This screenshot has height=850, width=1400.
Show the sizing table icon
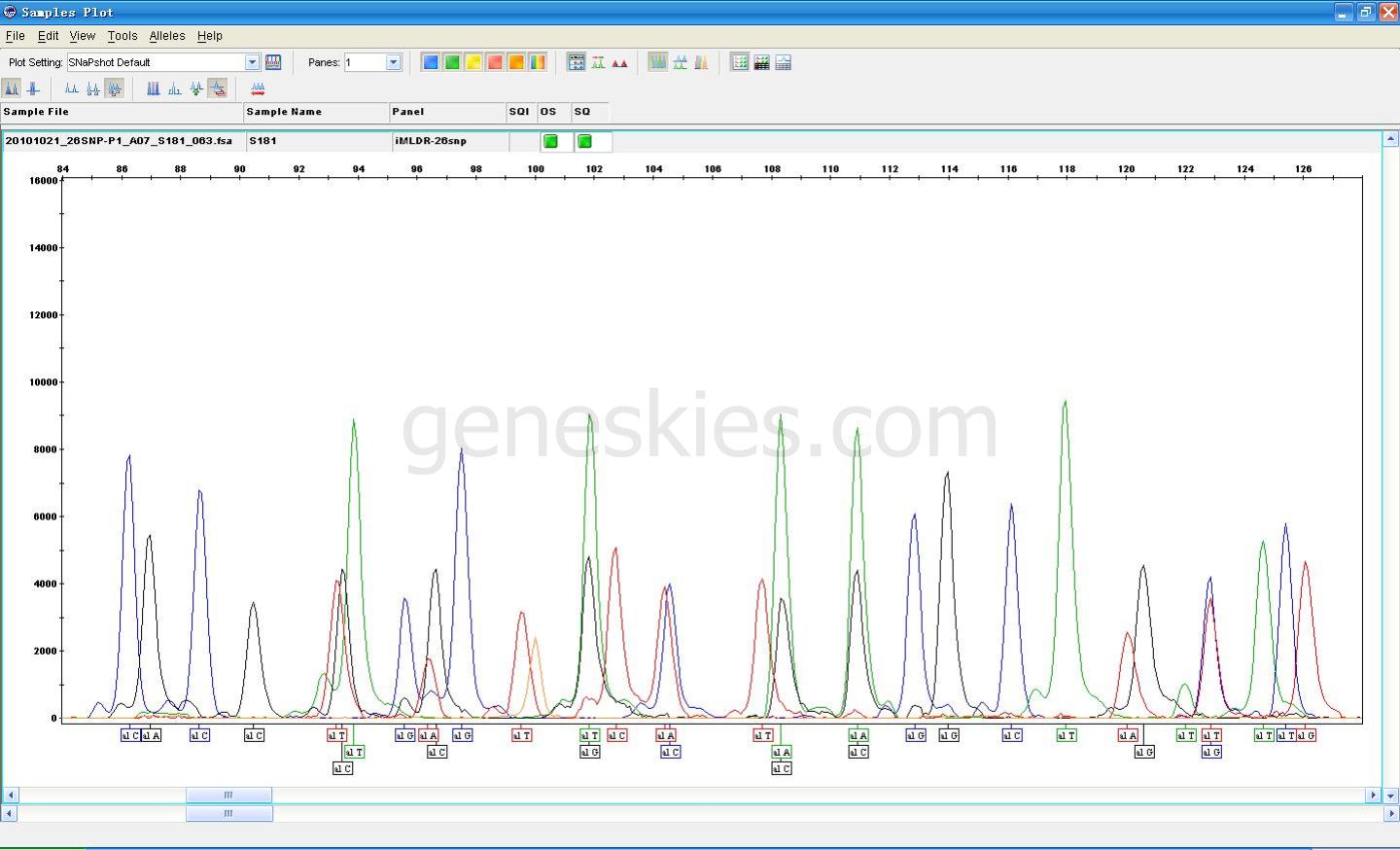point(740,62)
